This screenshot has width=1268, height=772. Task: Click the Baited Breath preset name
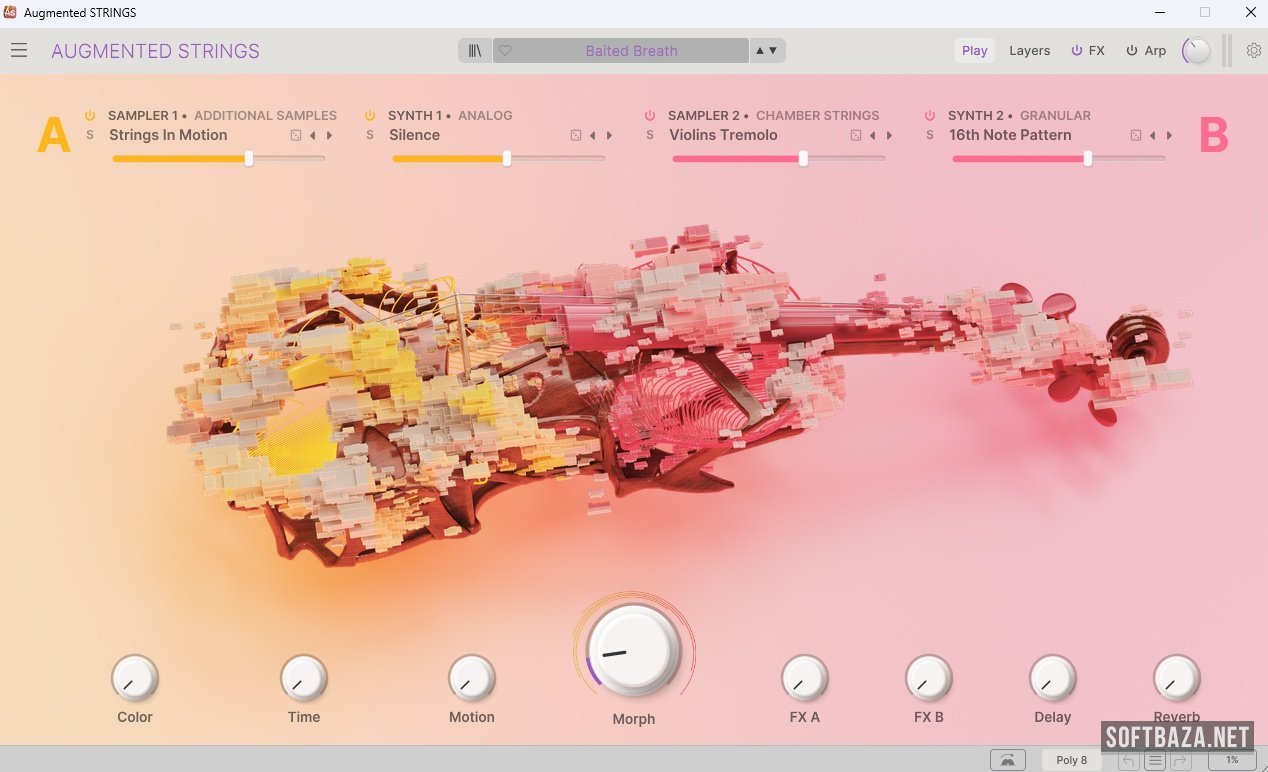click(631, 51)
